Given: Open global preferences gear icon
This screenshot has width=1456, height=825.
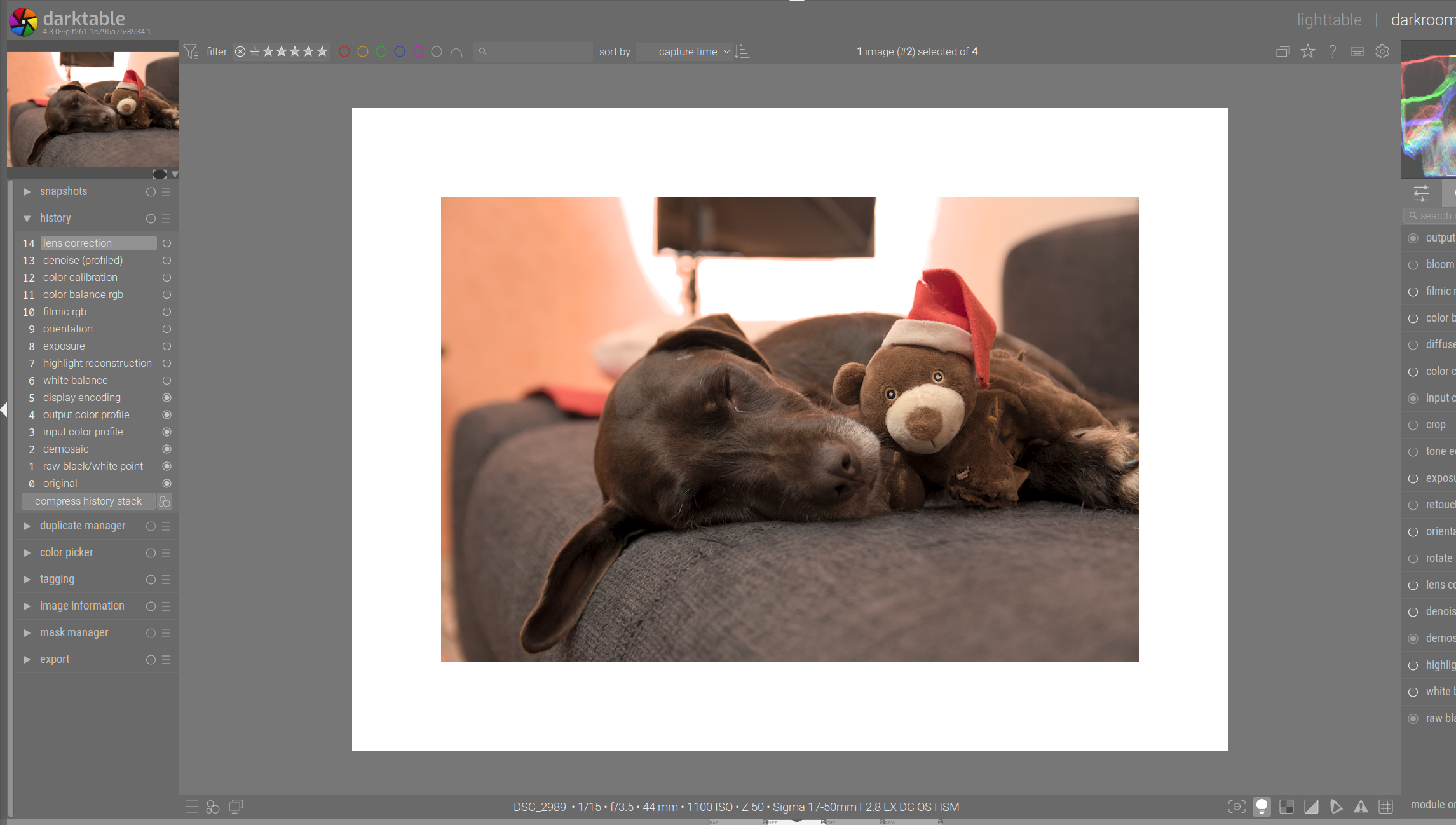Looking at the screenshot, I should 1382,51.
